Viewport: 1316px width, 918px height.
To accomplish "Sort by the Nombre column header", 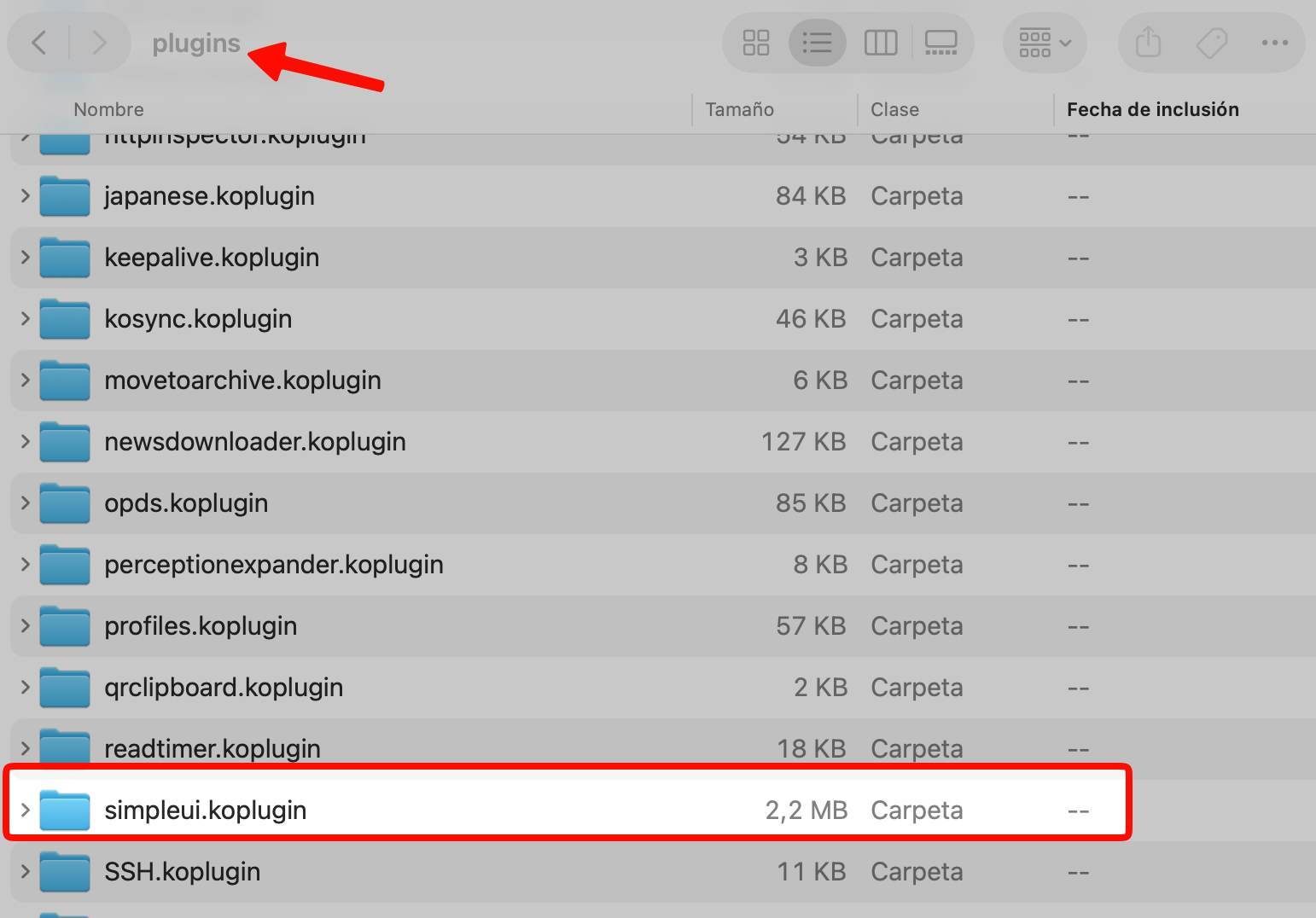I will click(x=108, y=109).
